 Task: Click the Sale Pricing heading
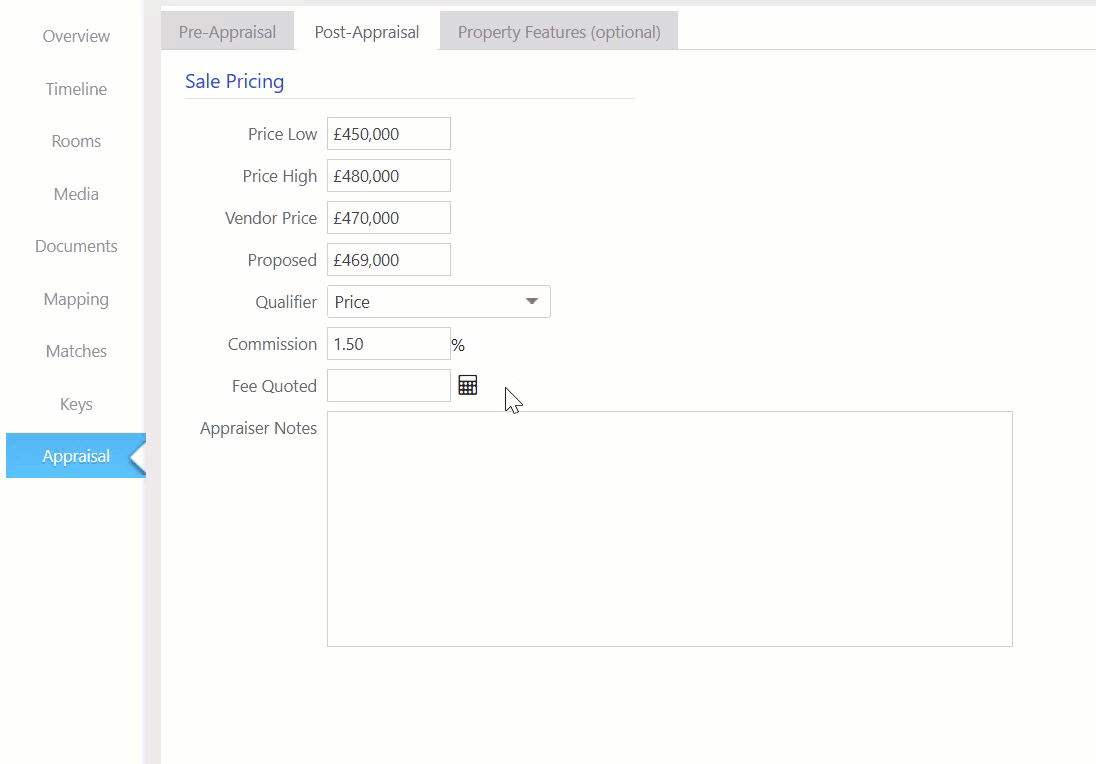click(234, 81)
